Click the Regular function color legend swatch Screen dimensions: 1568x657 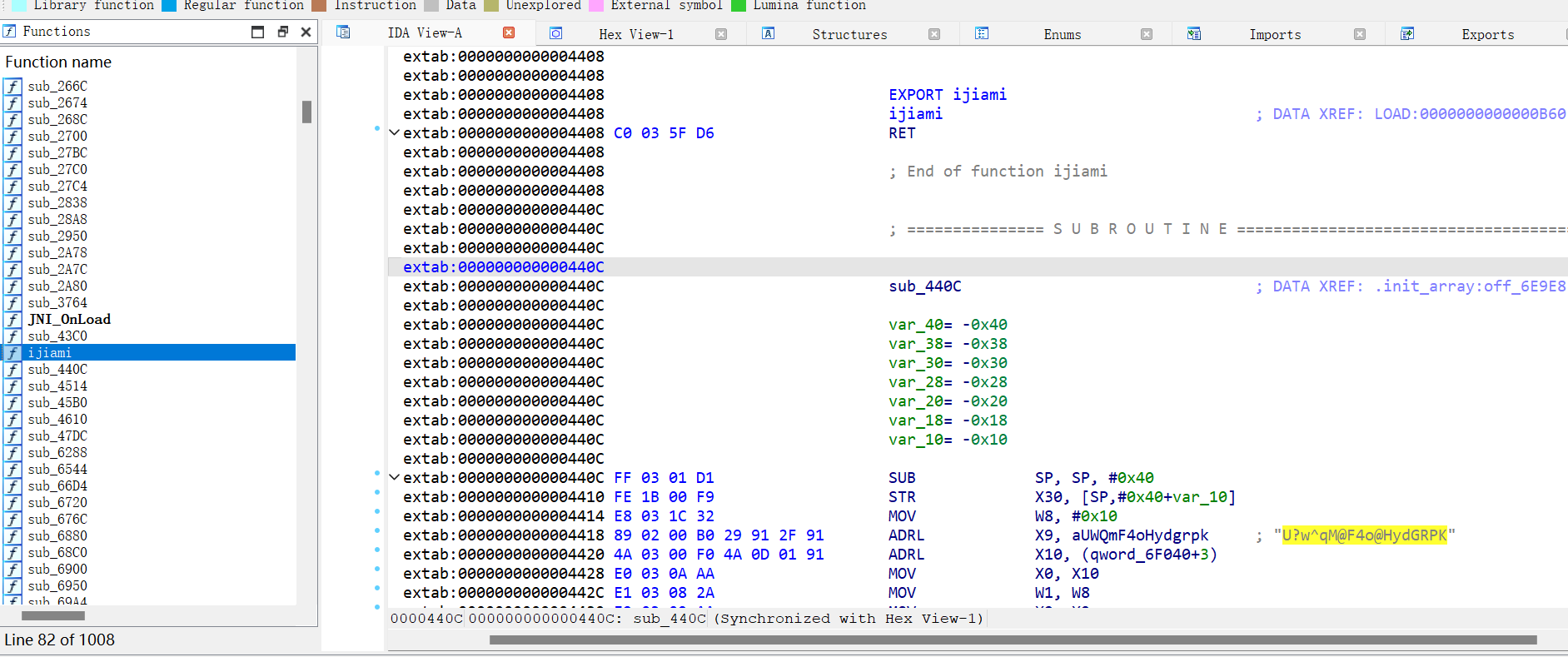[x=169, y=5]
